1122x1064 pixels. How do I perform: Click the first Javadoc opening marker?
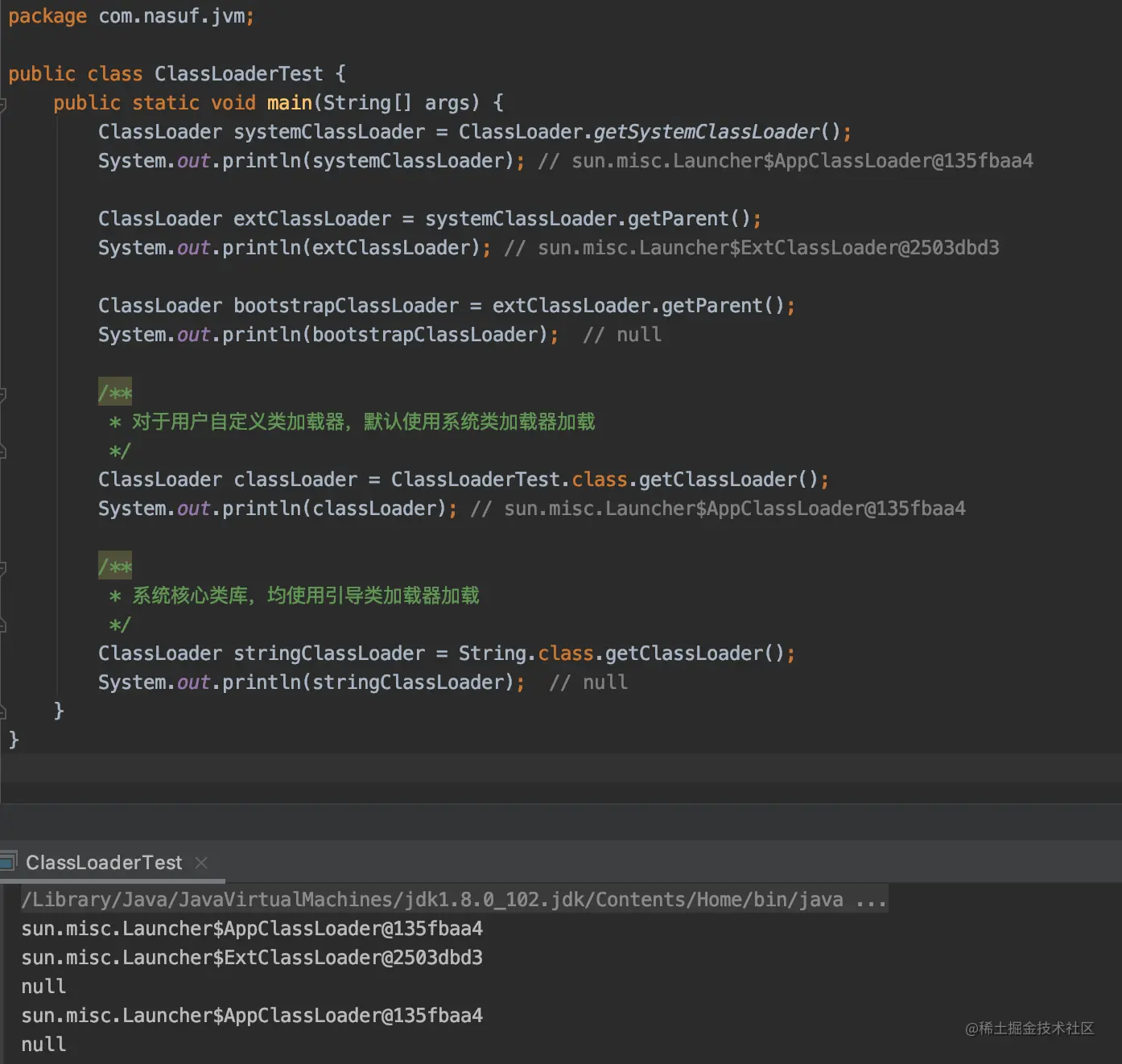[115, 393]
